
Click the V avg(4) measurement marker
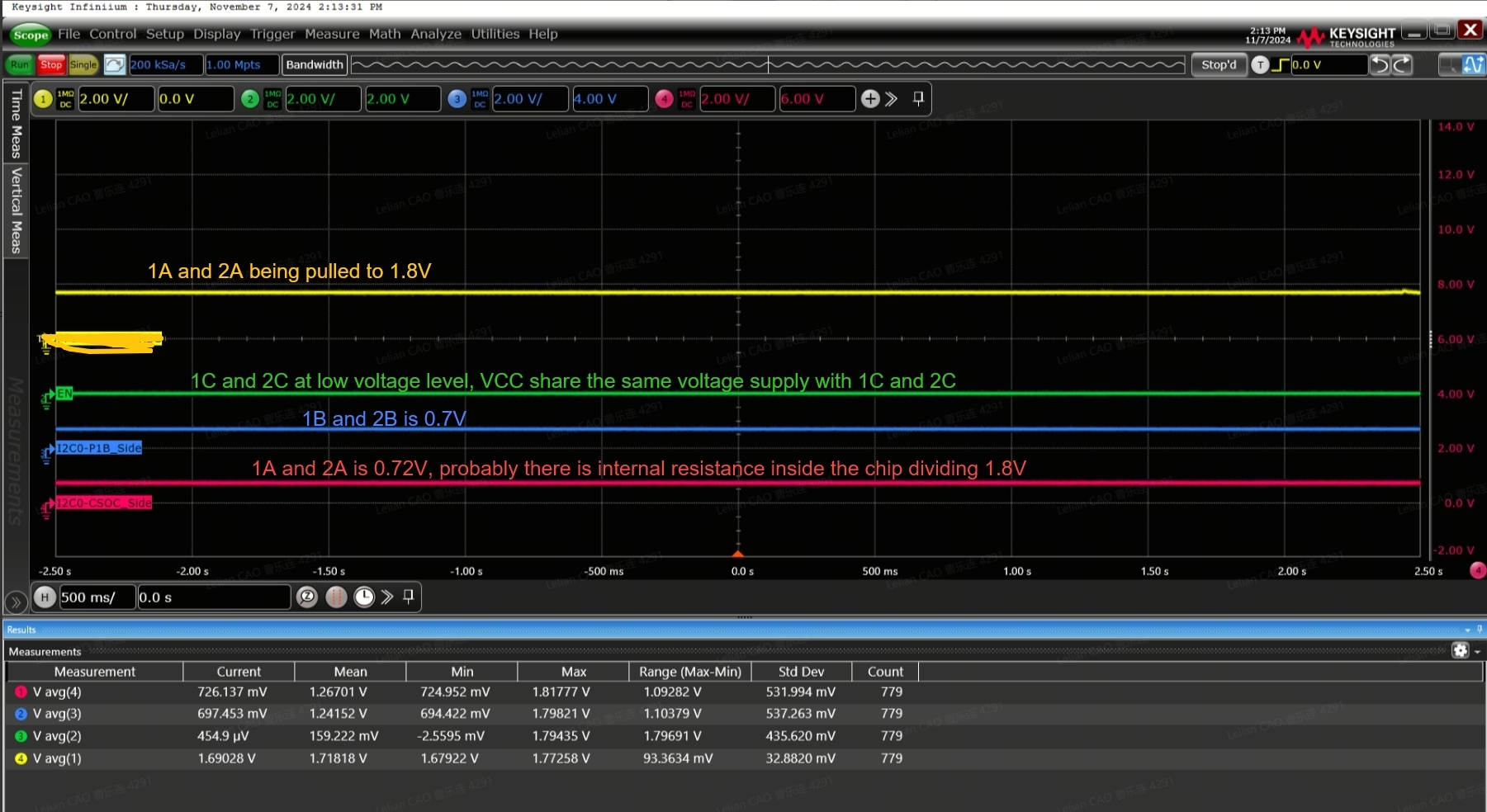pos(21,692)
